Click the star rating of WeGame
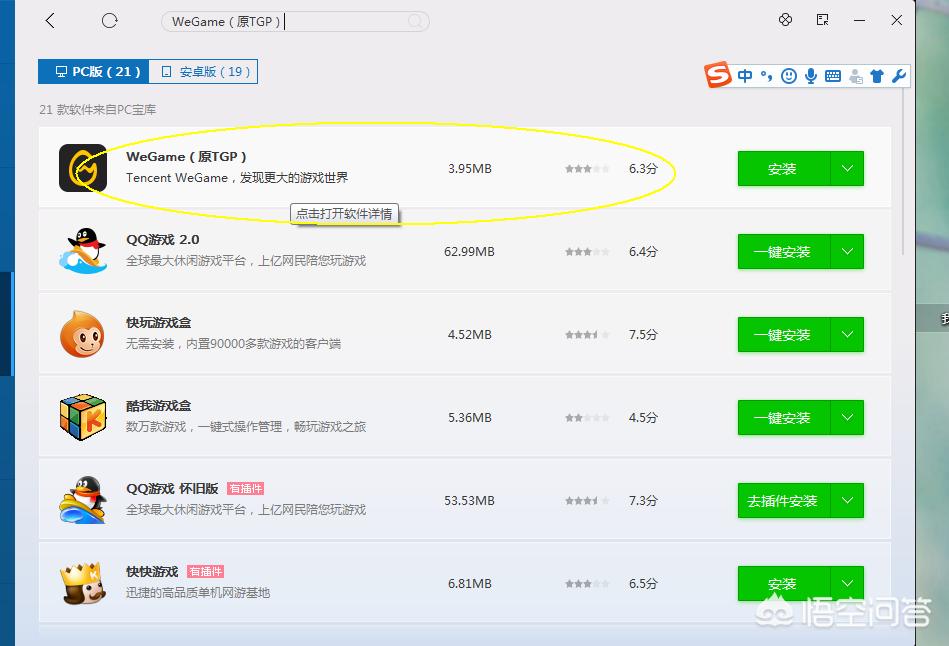The image size is (949, 646). click(587, 169)
